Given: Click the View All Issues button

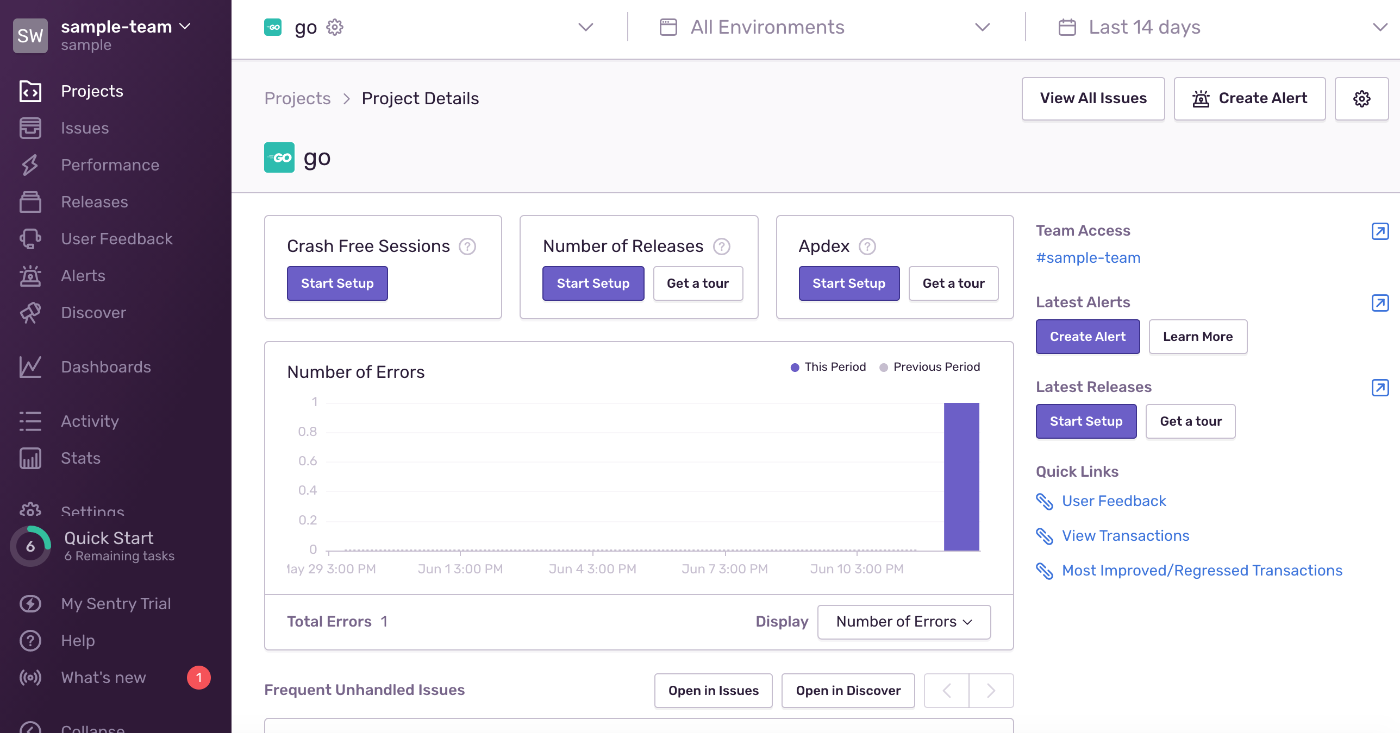Looking at the screenshot, I should [x=1093, y=98].
